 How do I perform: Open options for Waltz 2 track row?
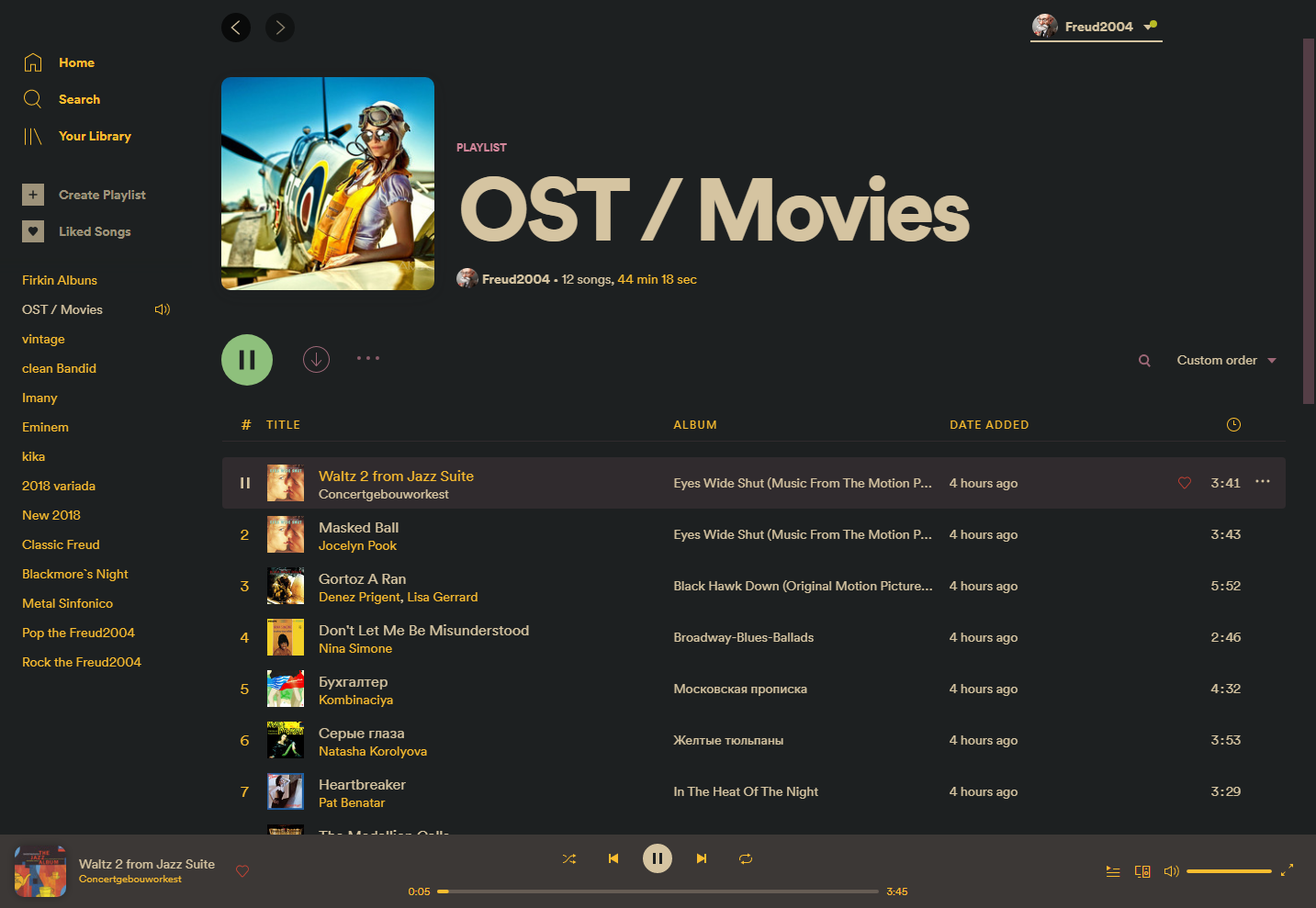click(1263, 482)
